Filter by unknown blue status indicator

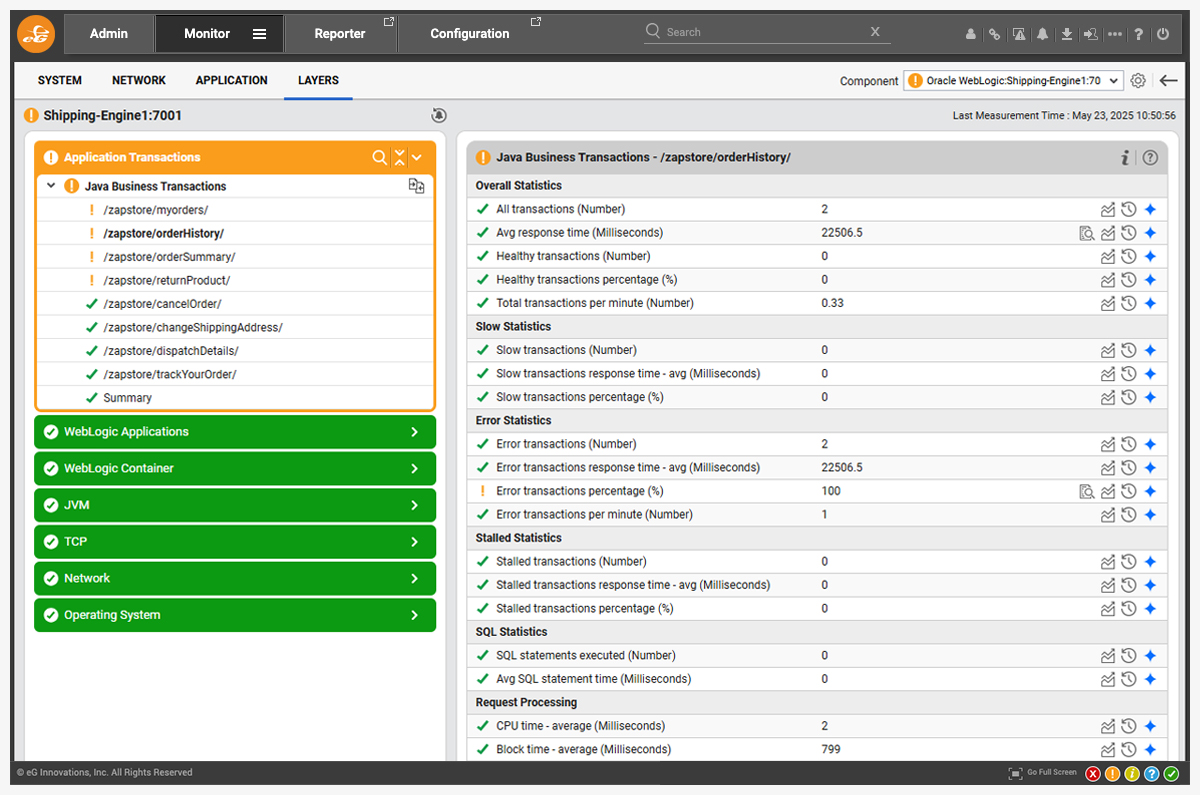1151,774
